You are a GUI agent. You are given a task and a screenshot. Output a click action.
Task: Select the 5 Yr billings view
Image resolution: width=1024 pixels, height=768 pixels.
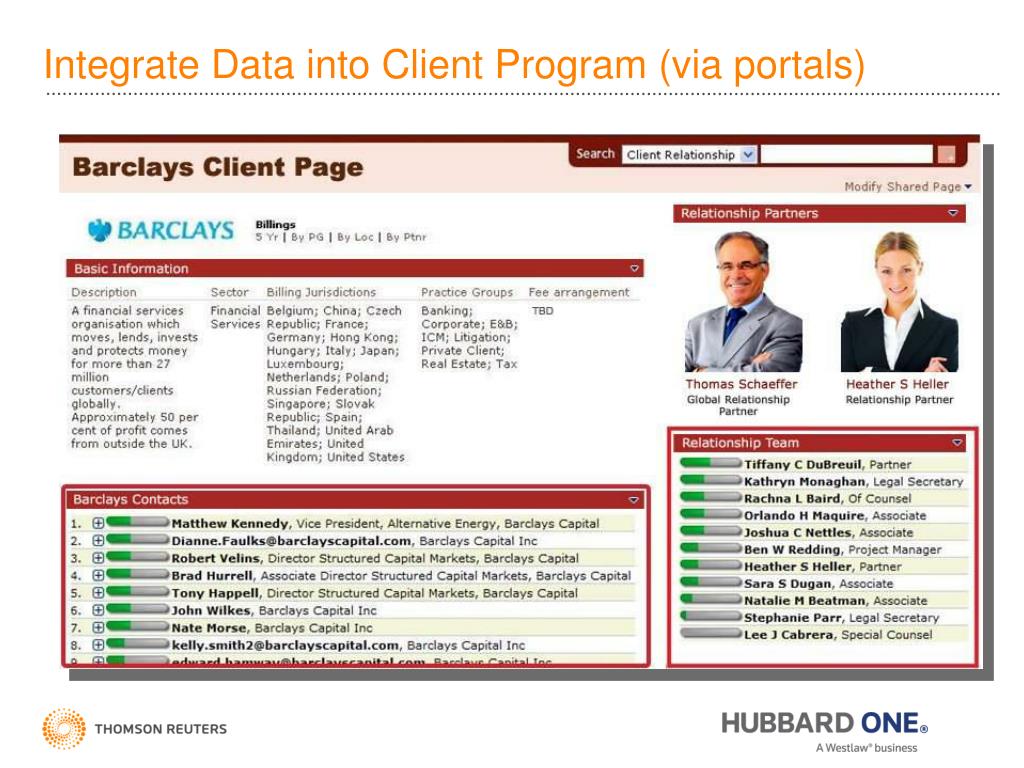[x=266, y=237]
